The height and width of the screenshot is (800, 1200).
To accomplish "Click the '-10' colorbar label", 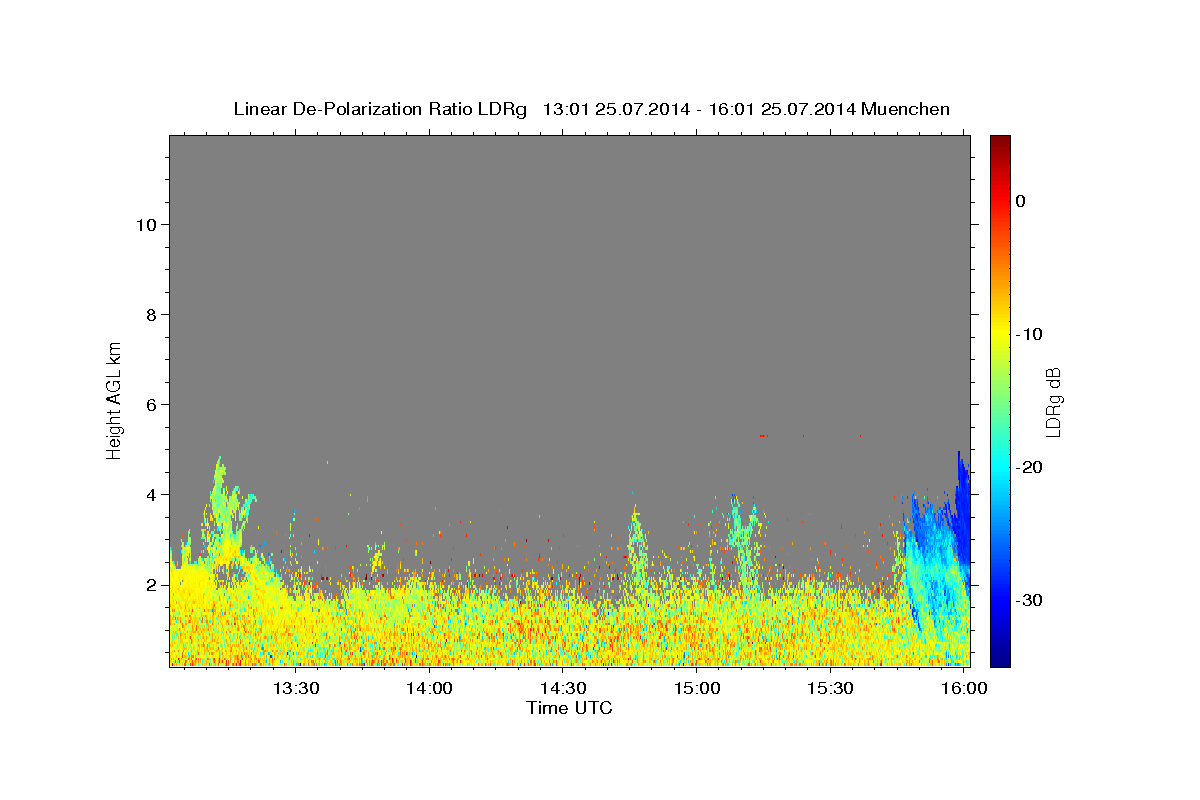I will 1029,334.
